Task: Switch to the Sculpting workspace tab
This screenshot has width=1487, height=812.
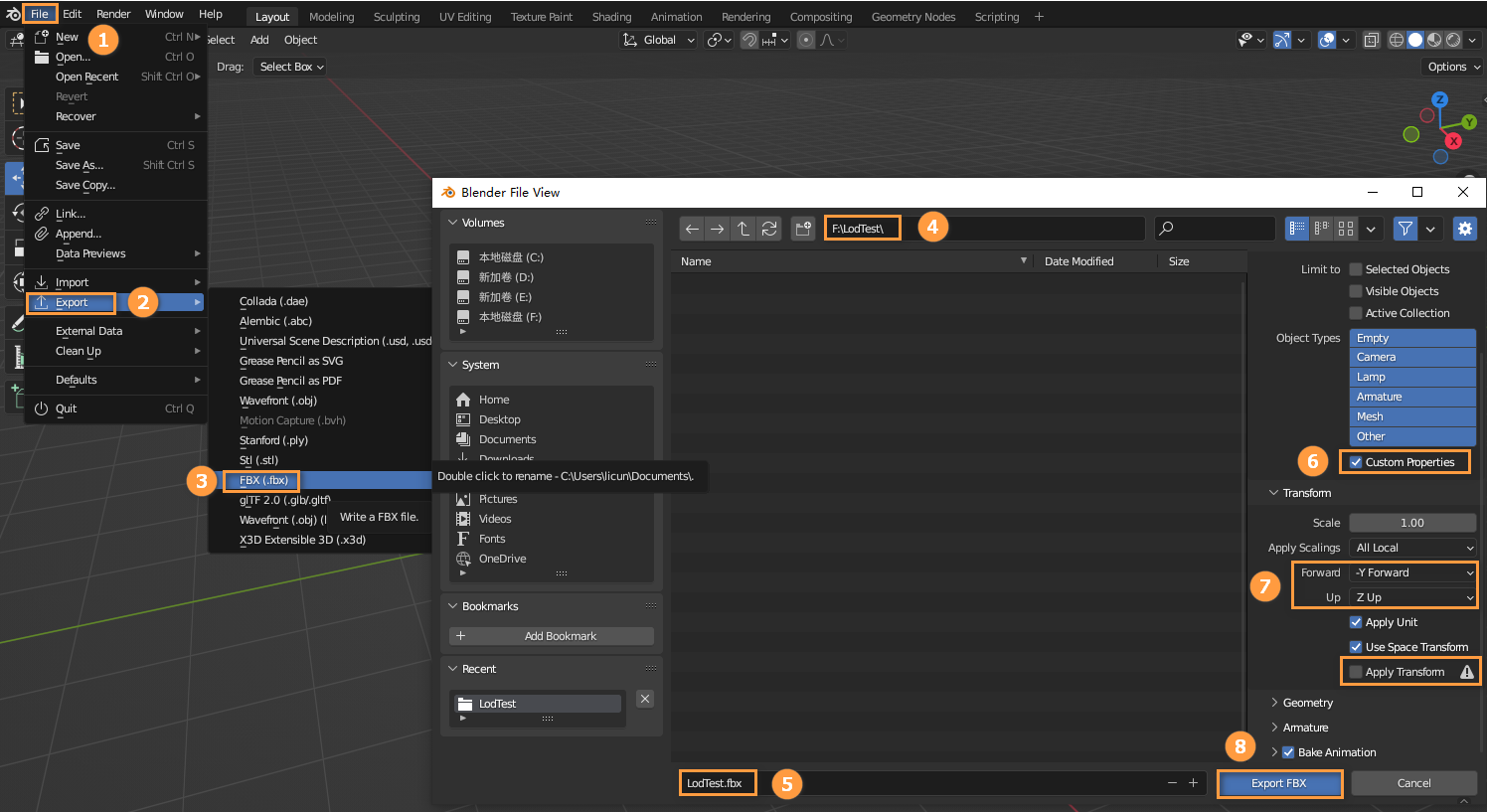Action: click(397, 17)
